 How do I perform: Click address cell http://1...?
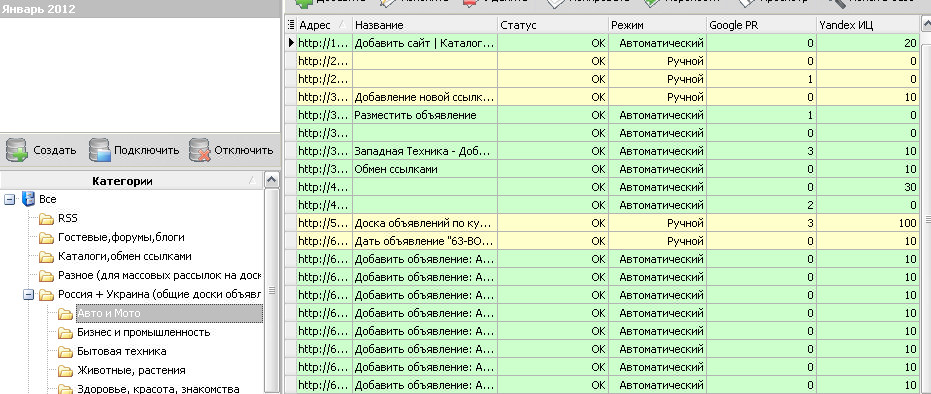(x=324, y=43)
